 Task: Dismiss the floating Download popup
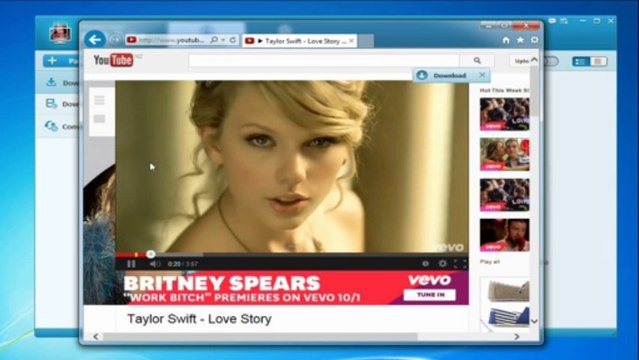tap(482, 75)
